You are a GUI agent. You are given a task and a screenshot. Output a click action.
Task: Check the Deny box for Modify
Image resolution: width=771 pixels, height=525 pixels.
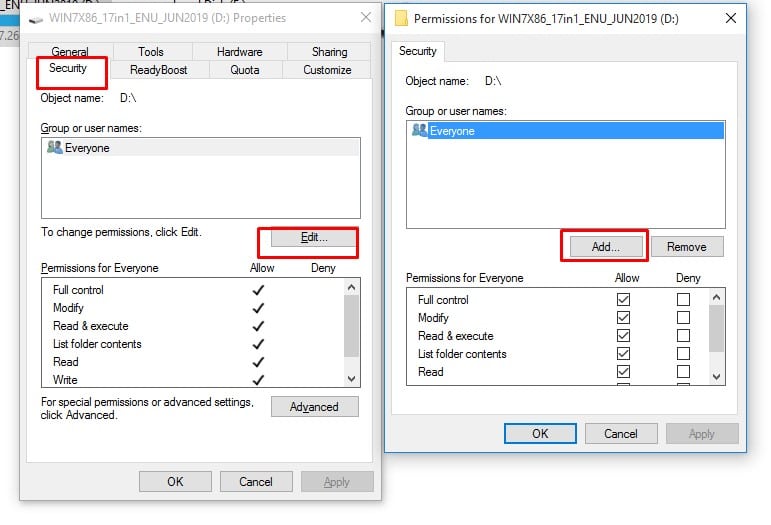coord(683,318)
